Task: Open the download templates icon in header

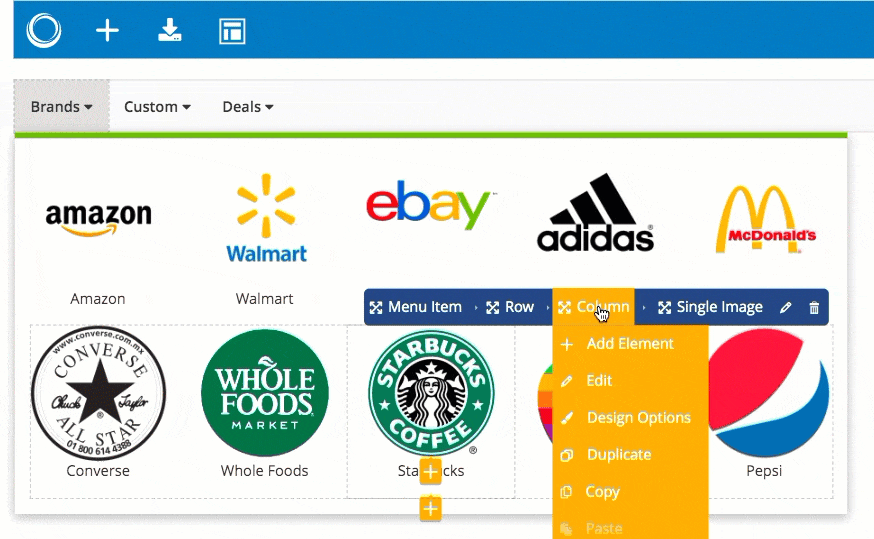Action: click(x=169, y=30)
